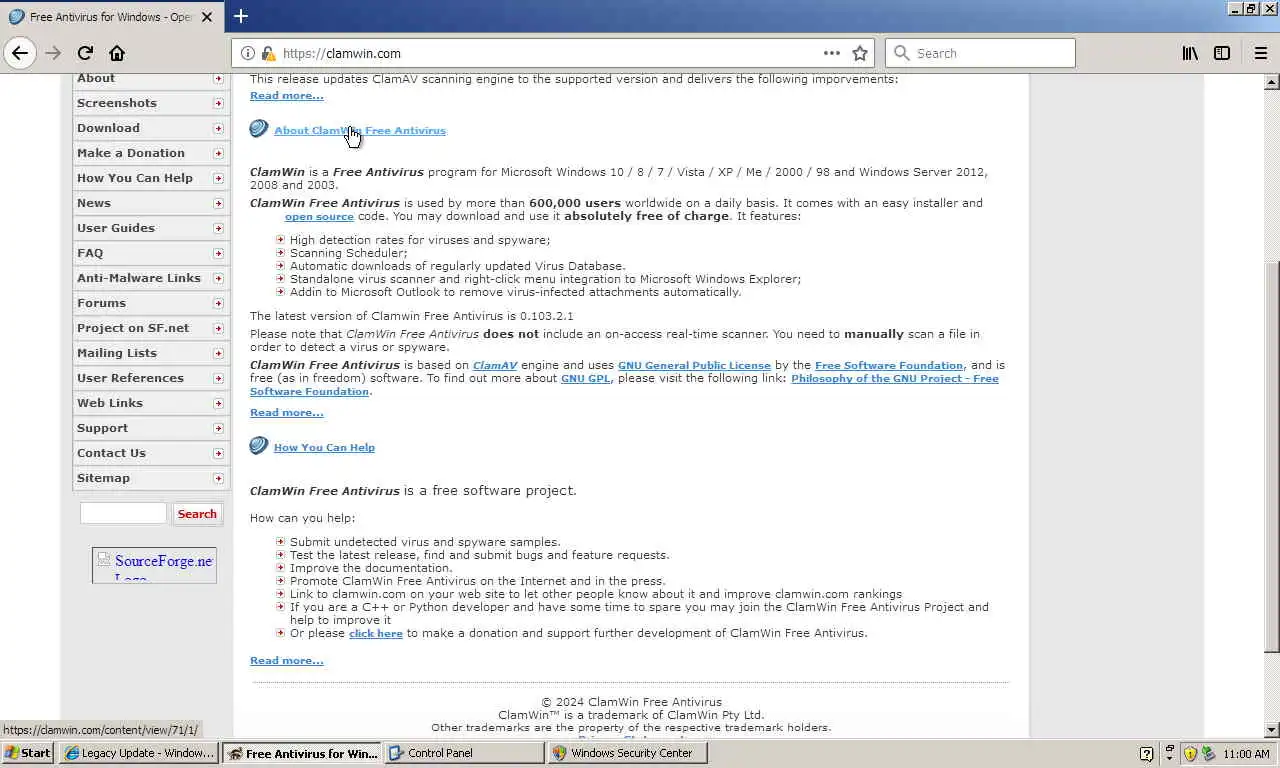Click the SourceForge.net logo image
The width and height of the screenshot is (1280, 768).
(154, 565)
